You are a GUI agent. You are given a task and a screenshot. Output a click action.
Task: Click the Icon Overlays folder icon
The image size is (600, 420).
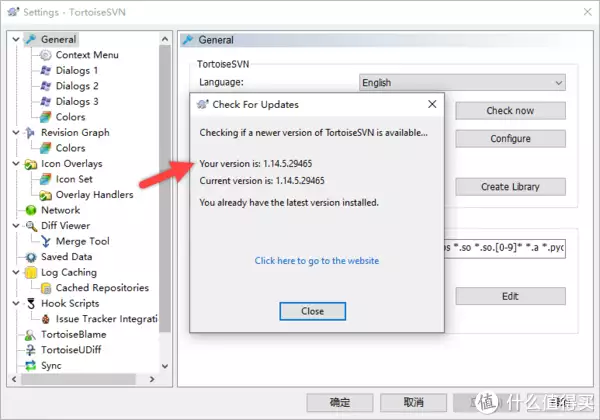31,164
